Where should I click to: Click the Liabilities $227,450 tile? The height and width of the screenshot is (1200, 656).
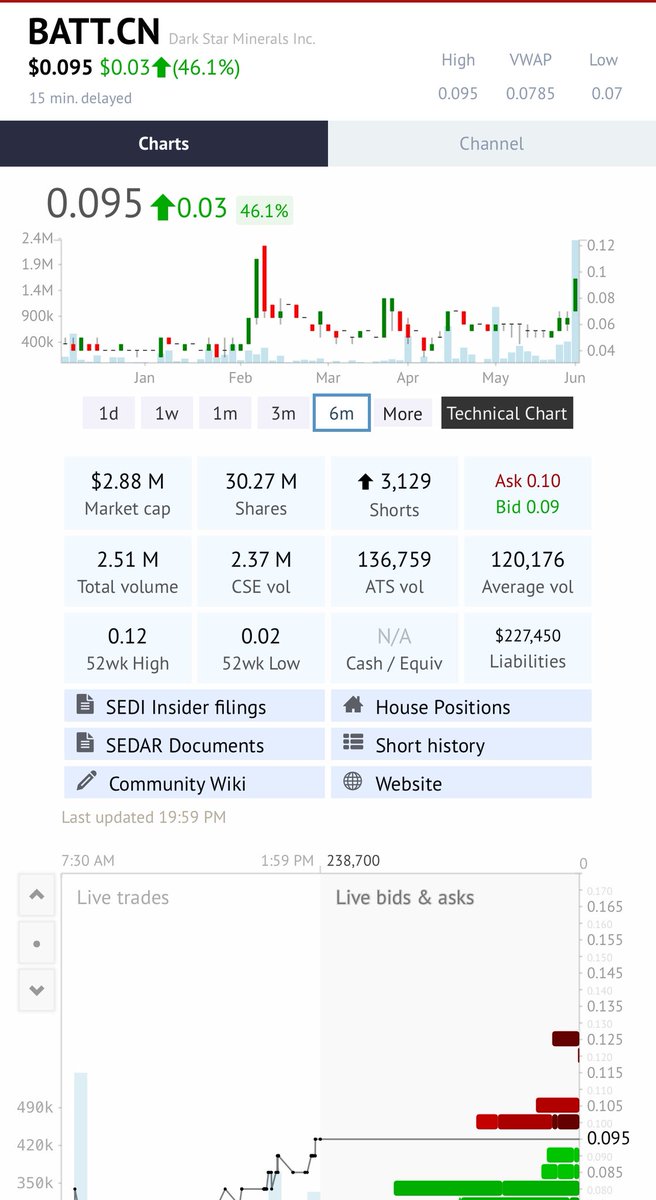point(528,649)
